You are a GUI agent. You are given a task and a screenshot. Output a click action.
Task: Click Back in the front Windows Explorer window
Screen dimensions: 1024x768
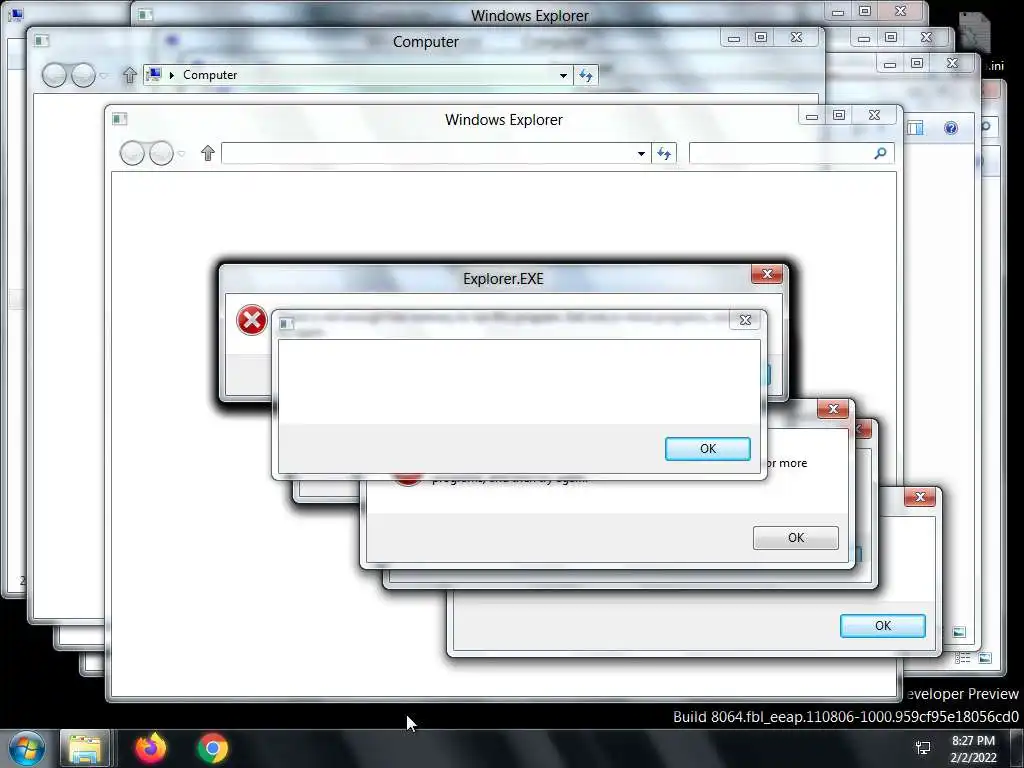133,153
